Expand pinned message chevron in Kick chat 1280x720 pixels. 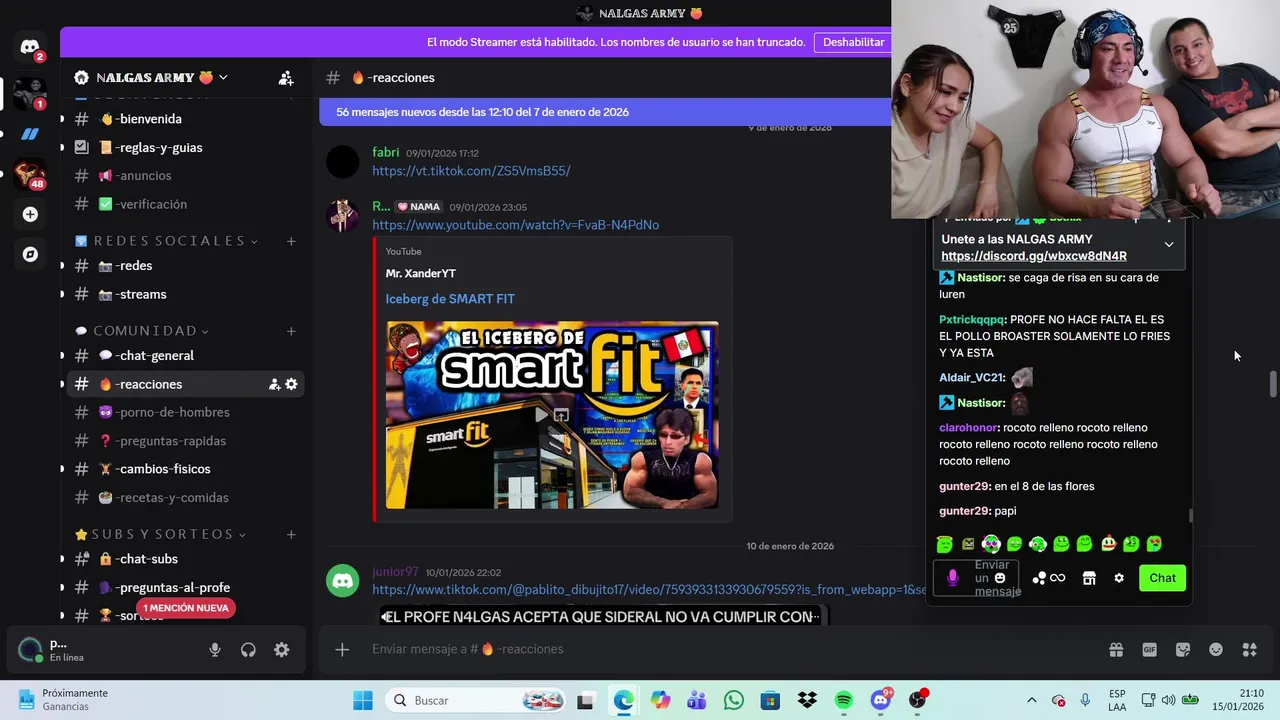coord(1168,244)
